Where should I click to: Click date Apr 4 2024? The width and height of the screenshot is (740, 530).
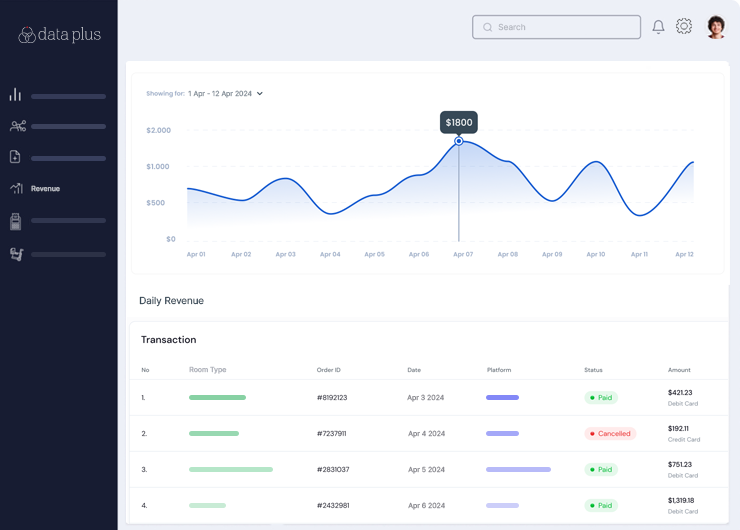coord(427,434)
